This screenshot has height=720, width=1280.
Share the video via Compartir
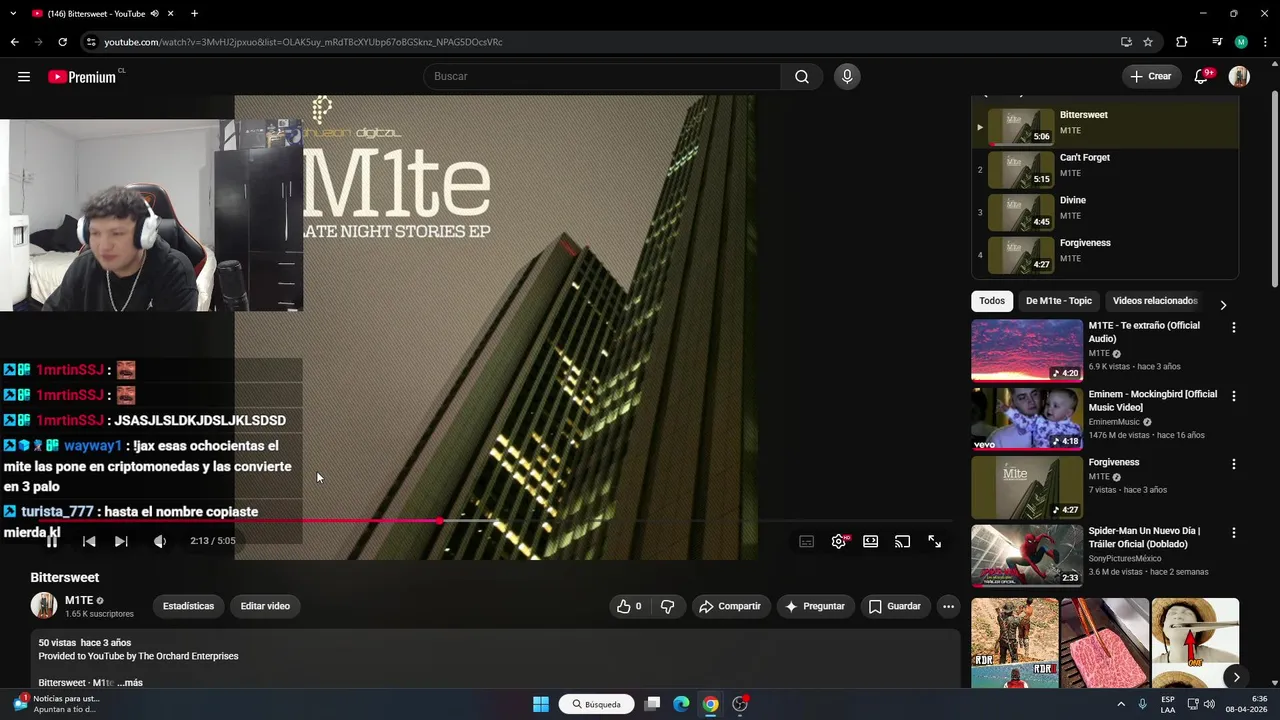(730, 606)
